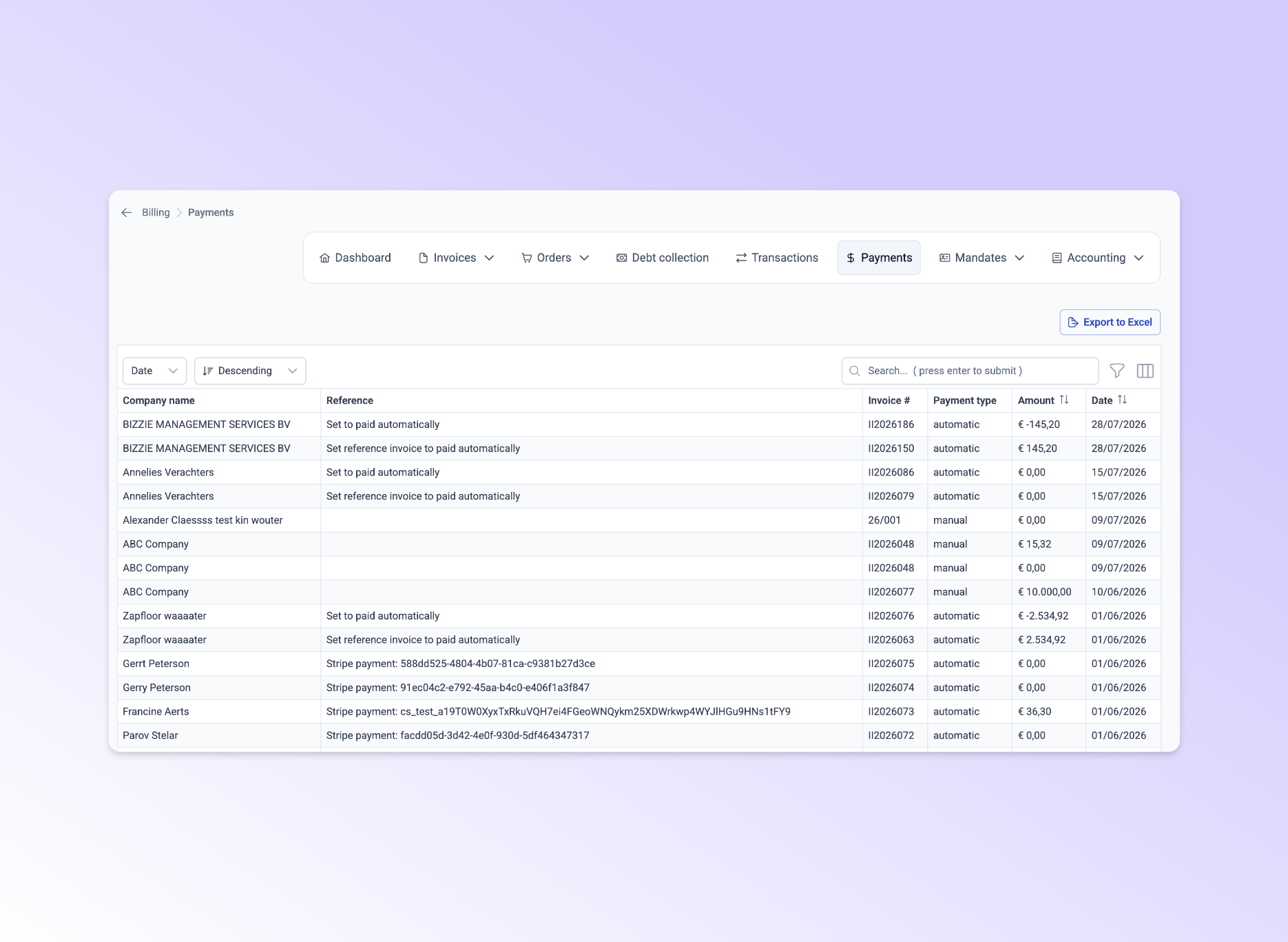
Task: Go to the Dashboard tab
Action: (x=355, y=258)
